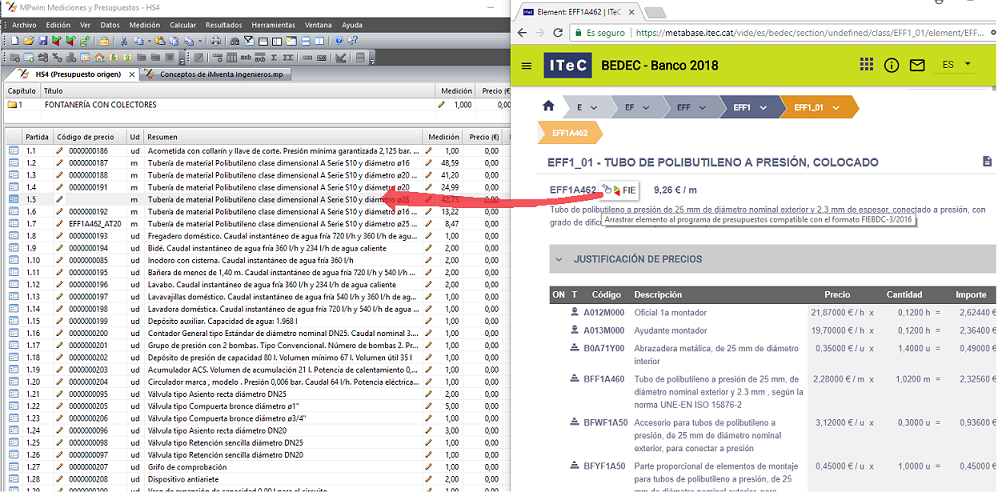This screenshot has height=496, width=998.
Task: Click the hamburger menu in BEDEC page
Action: [x=526, y=66]
